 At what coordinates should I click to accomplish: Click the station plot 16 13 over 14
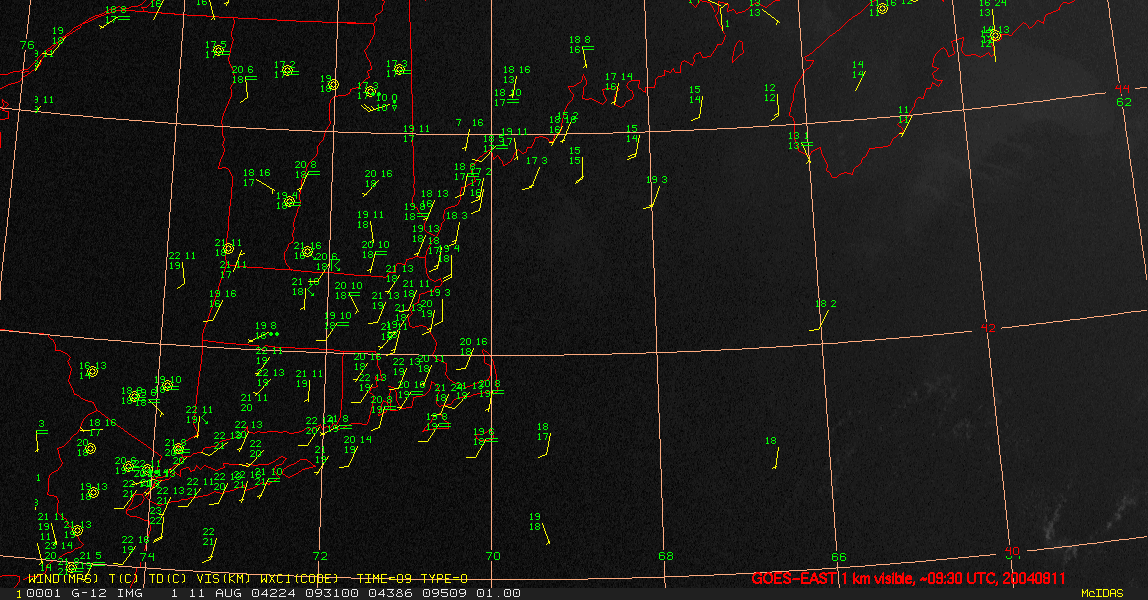pyautogui.click(x=92, y=370)
